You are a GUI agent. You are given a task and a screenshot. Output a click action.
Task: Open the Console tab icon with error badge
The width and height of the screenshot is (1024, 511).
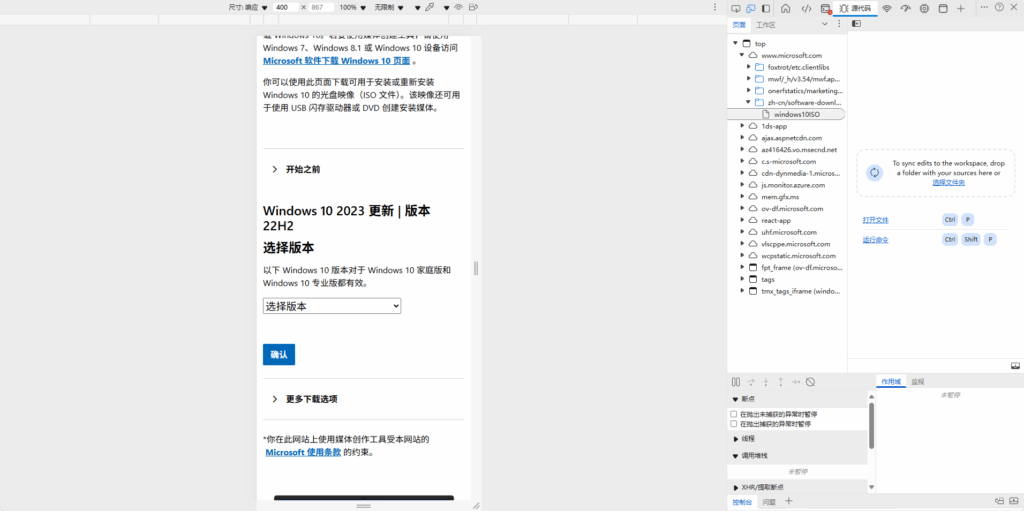(x=826, y=8)
